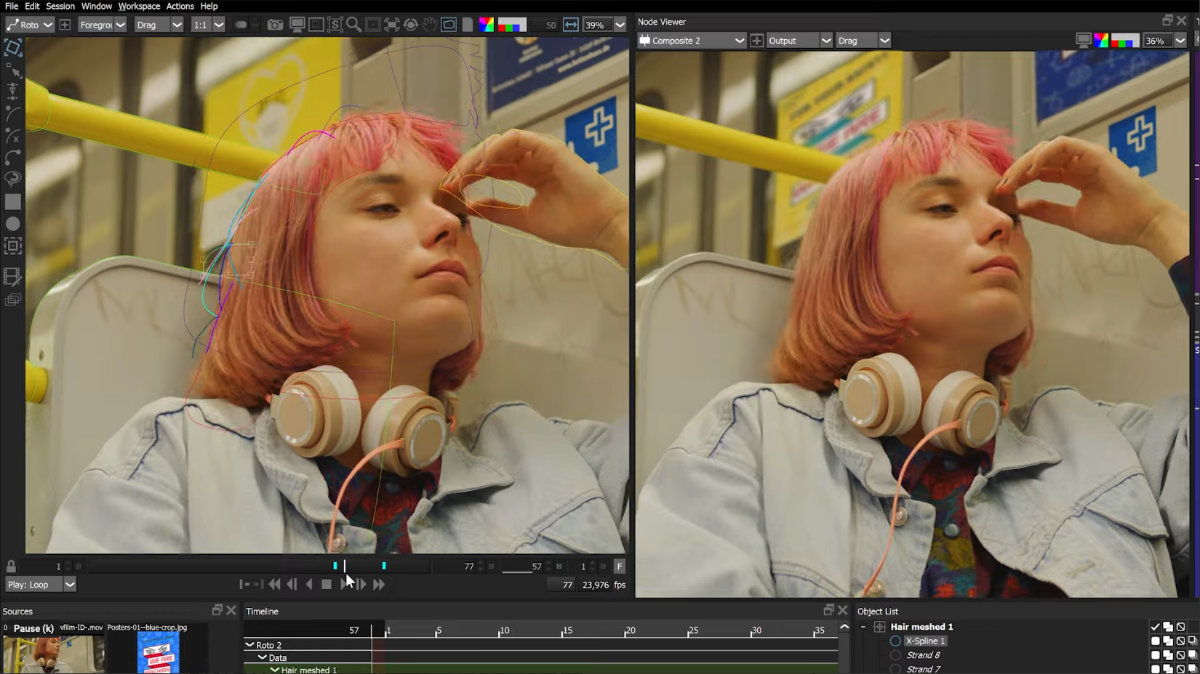The image size is (1200, 674).
Task: Toggle the F button beside the frame fields
Action: tap(619, 567)
